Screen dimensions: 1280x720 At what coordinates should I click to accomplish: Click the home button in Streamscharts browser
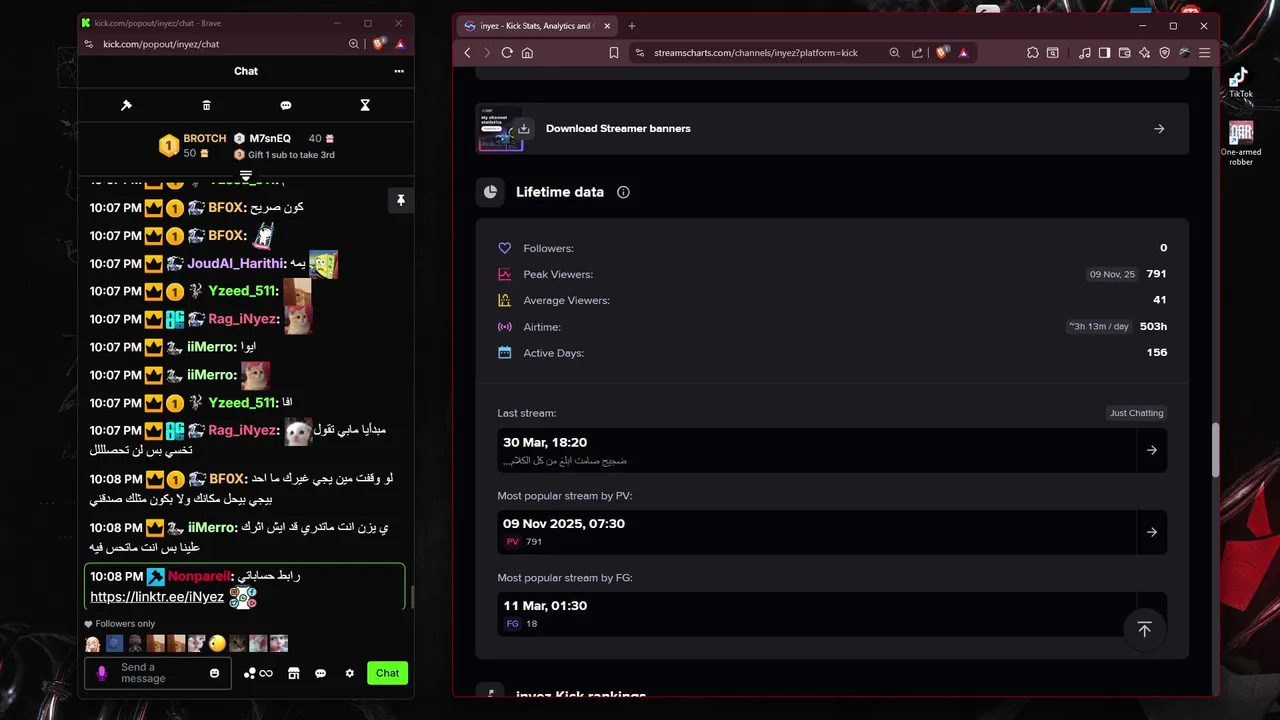click(x=527, y=53)
